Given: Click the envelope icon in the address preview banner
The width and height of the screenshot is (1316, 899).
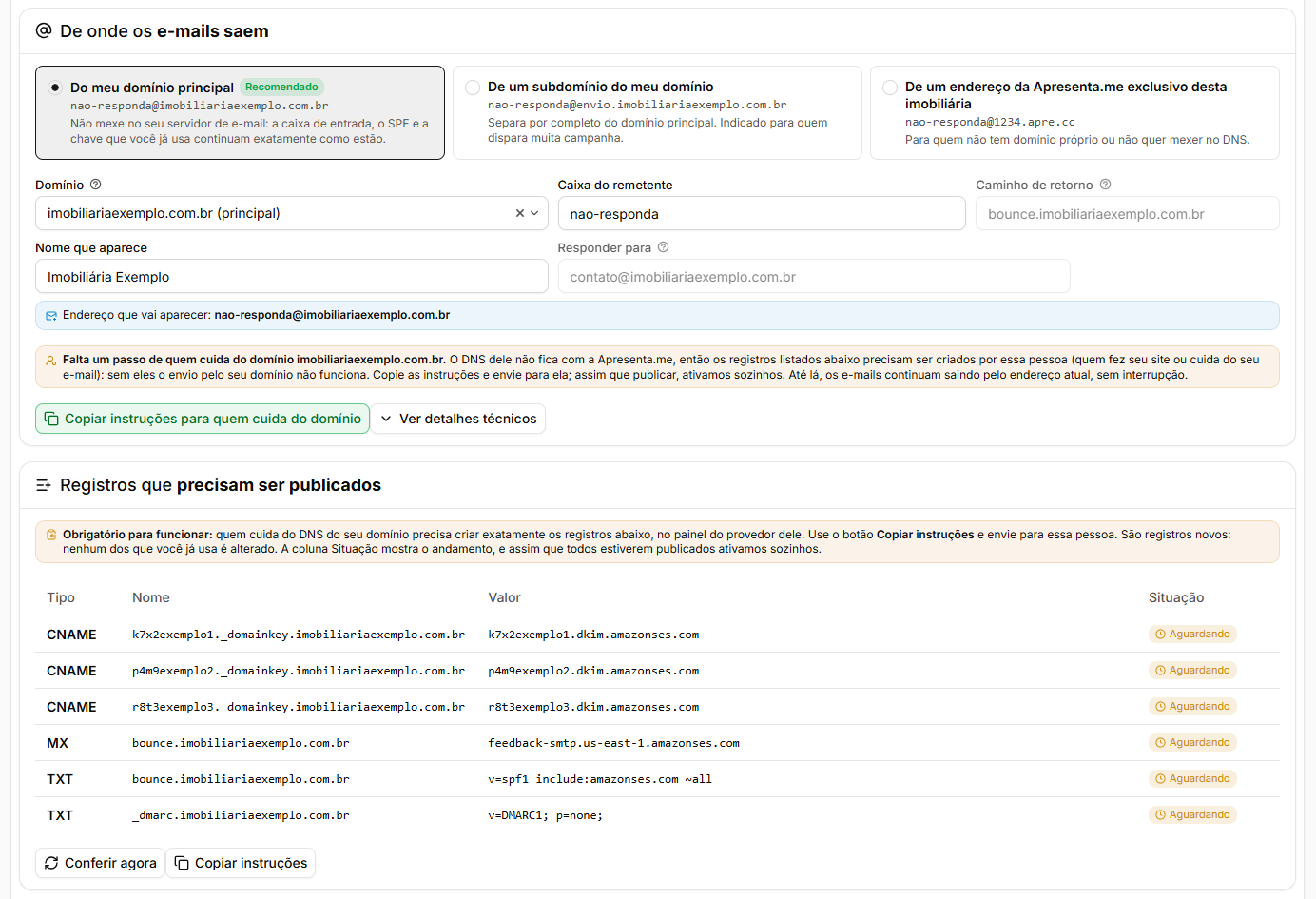Looking at the screenshot, I should (51, 316).
